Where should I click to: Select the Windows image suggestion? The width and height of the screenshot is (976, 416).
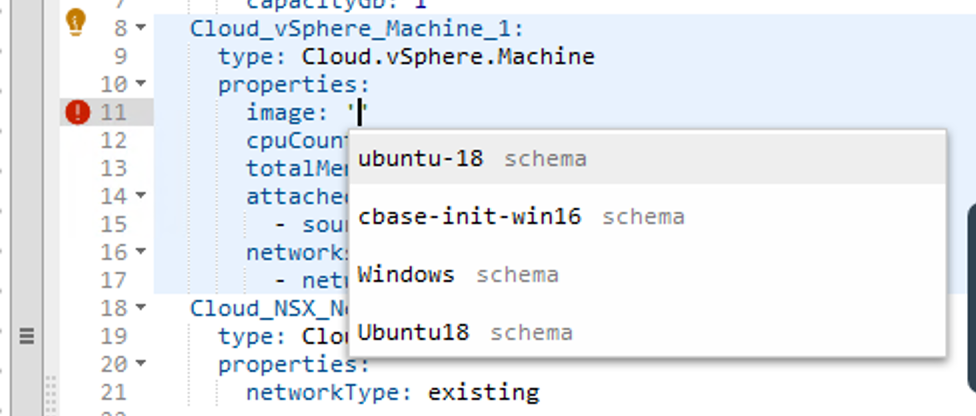pyautogui.click(x=647, y=275)
